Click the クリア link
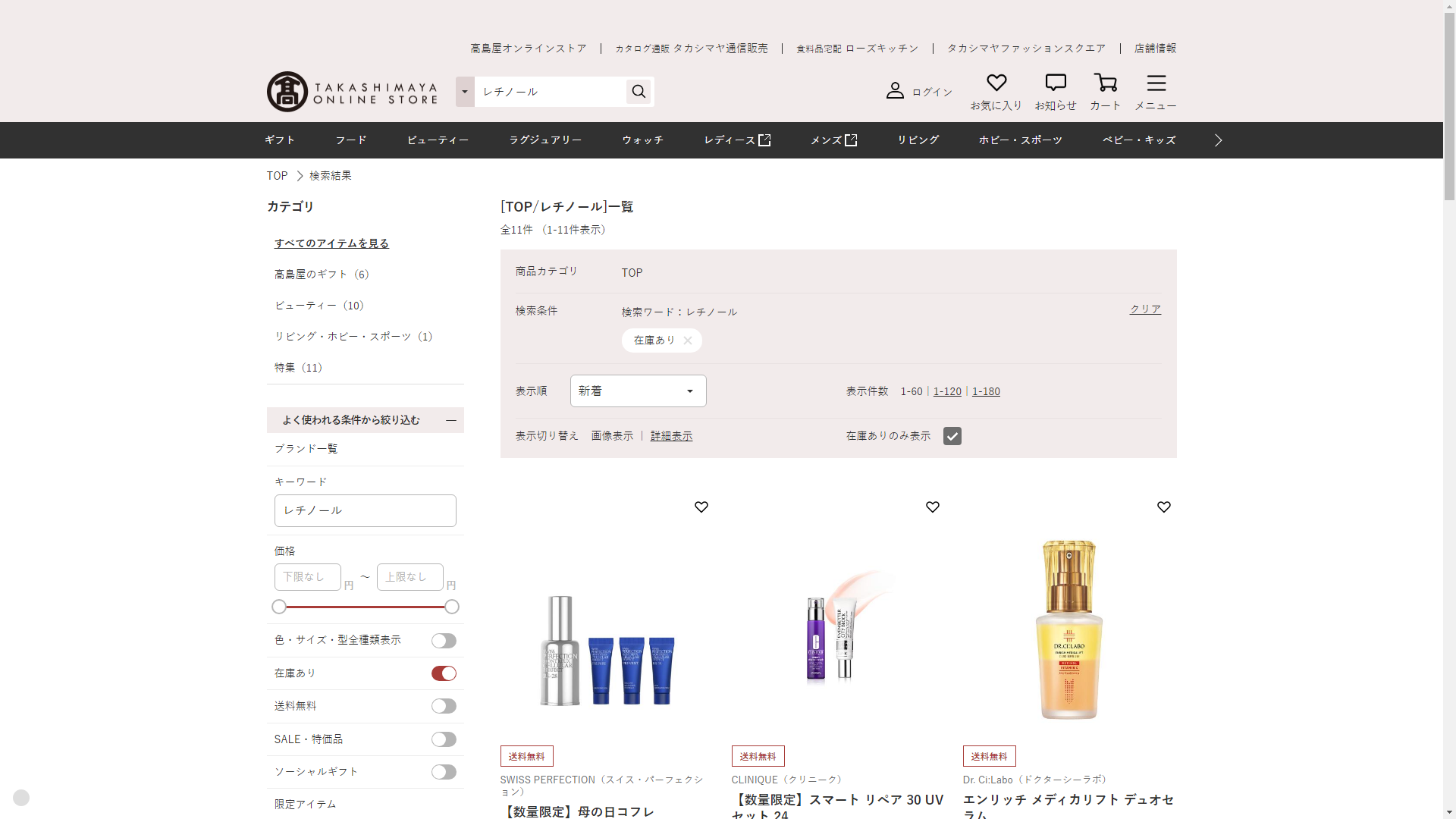The image size is (1456, 819). coord(1145,309)
